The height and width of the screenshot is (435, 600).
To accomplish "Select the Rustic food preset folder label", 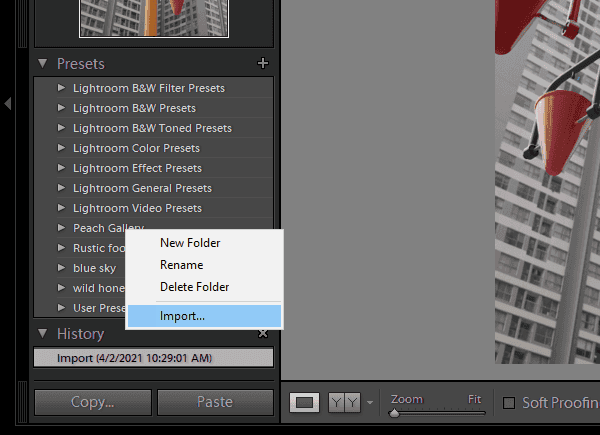I will tap(99, 248).
